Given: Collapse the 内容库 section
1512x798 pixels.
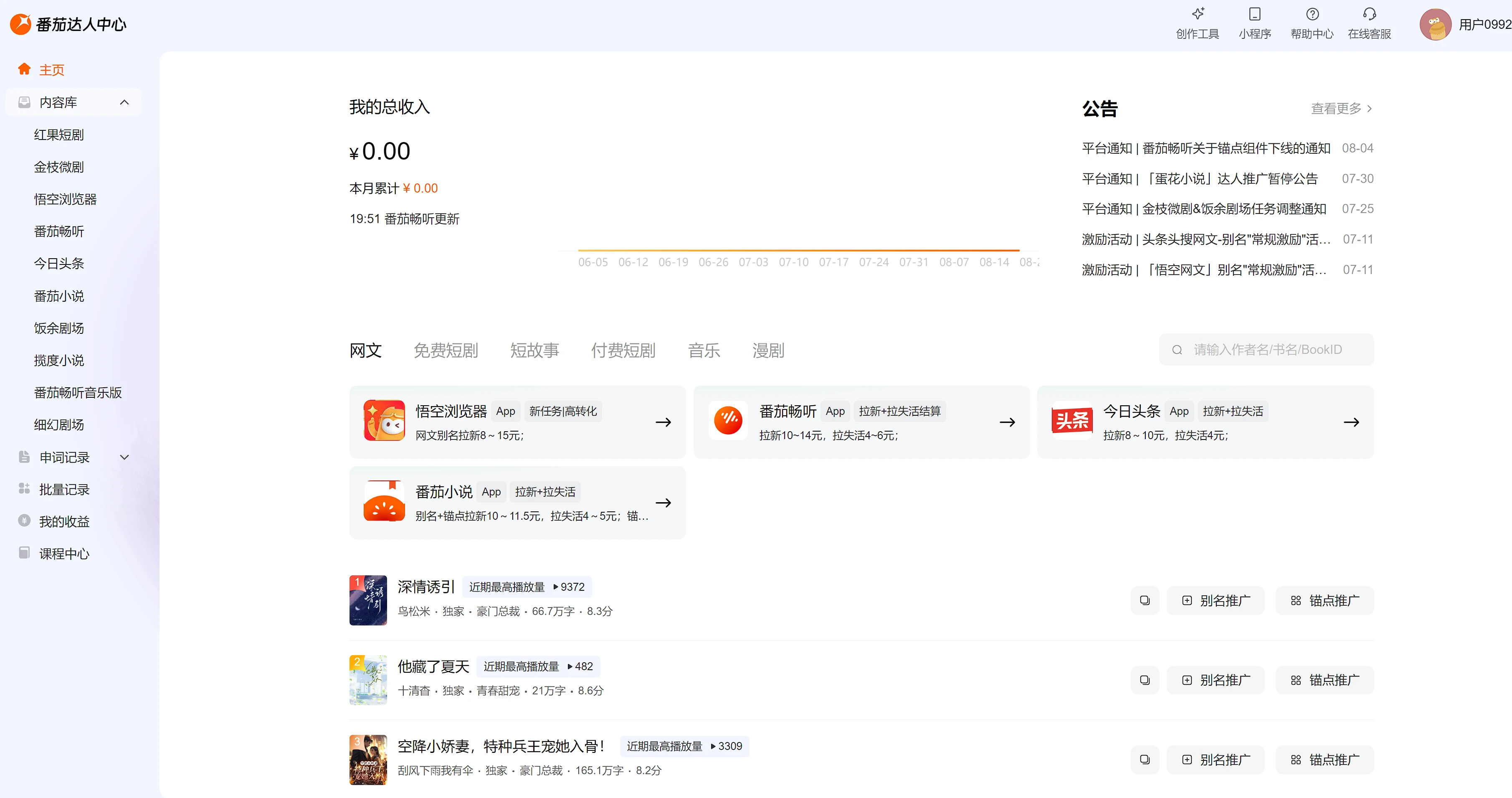Looking at the screenshot, I should pos(124,102).
